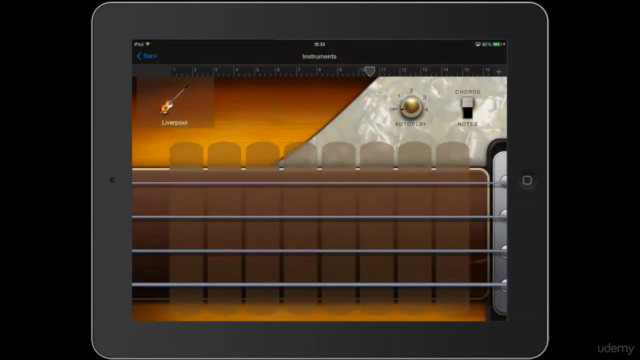Jump to bar 1 on the ruler
Viewport: 640px width, 360px height.
coord(174,71)
